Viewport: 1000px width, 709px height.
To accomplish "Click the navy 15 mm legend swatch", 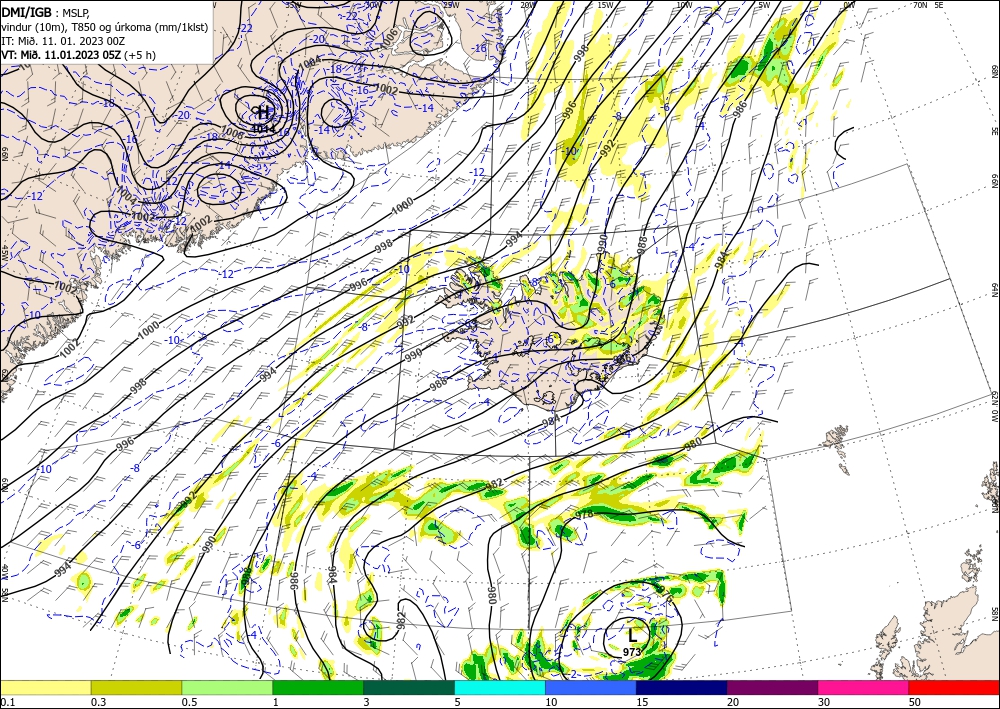I will tap(681, 687).
